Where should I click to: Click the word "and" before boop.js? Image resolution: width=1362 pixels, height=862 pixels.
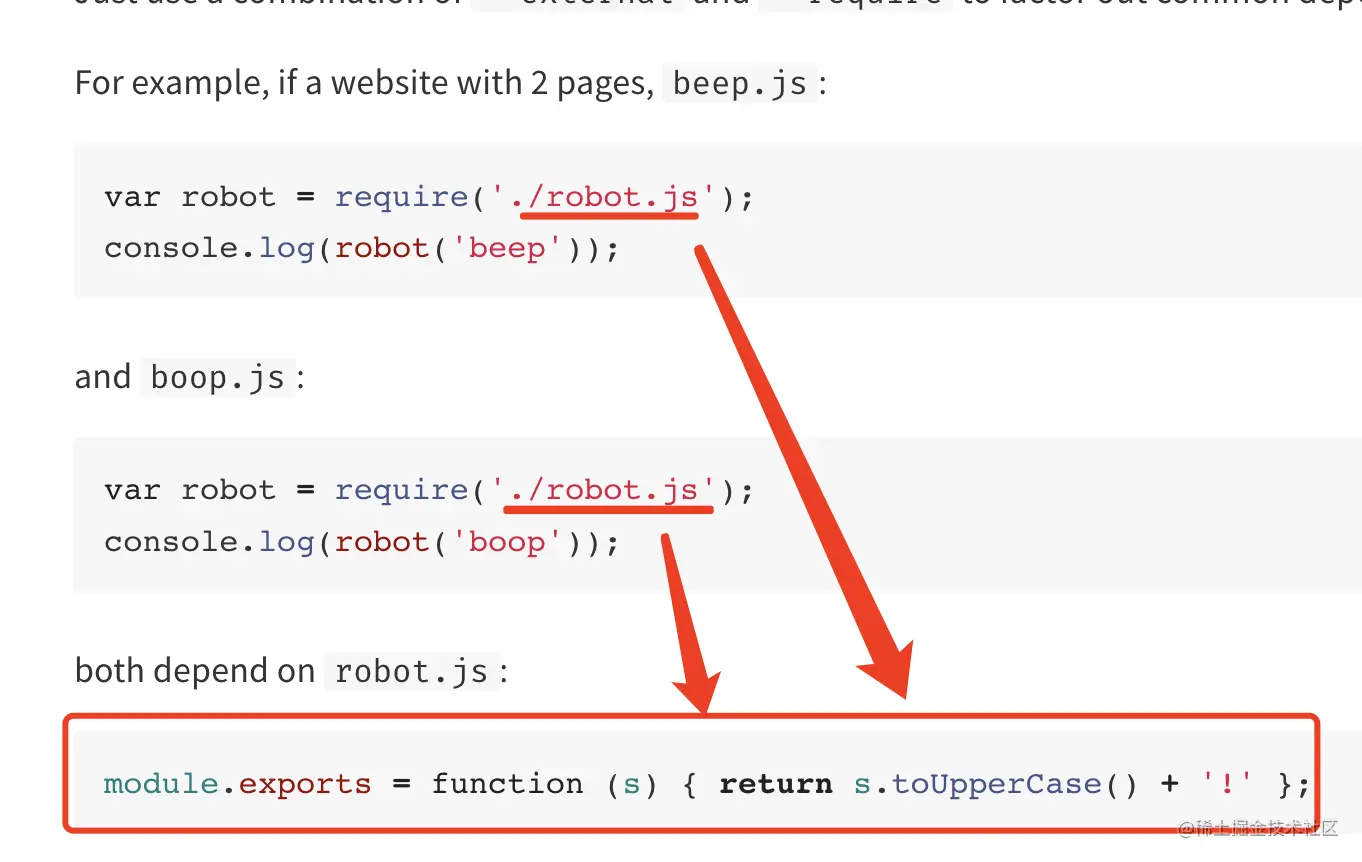(103, 378)
